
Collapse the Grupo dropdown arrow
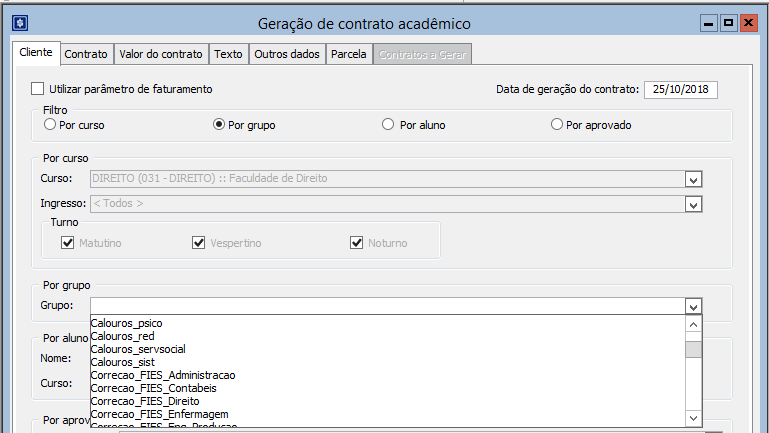point(691,306)
